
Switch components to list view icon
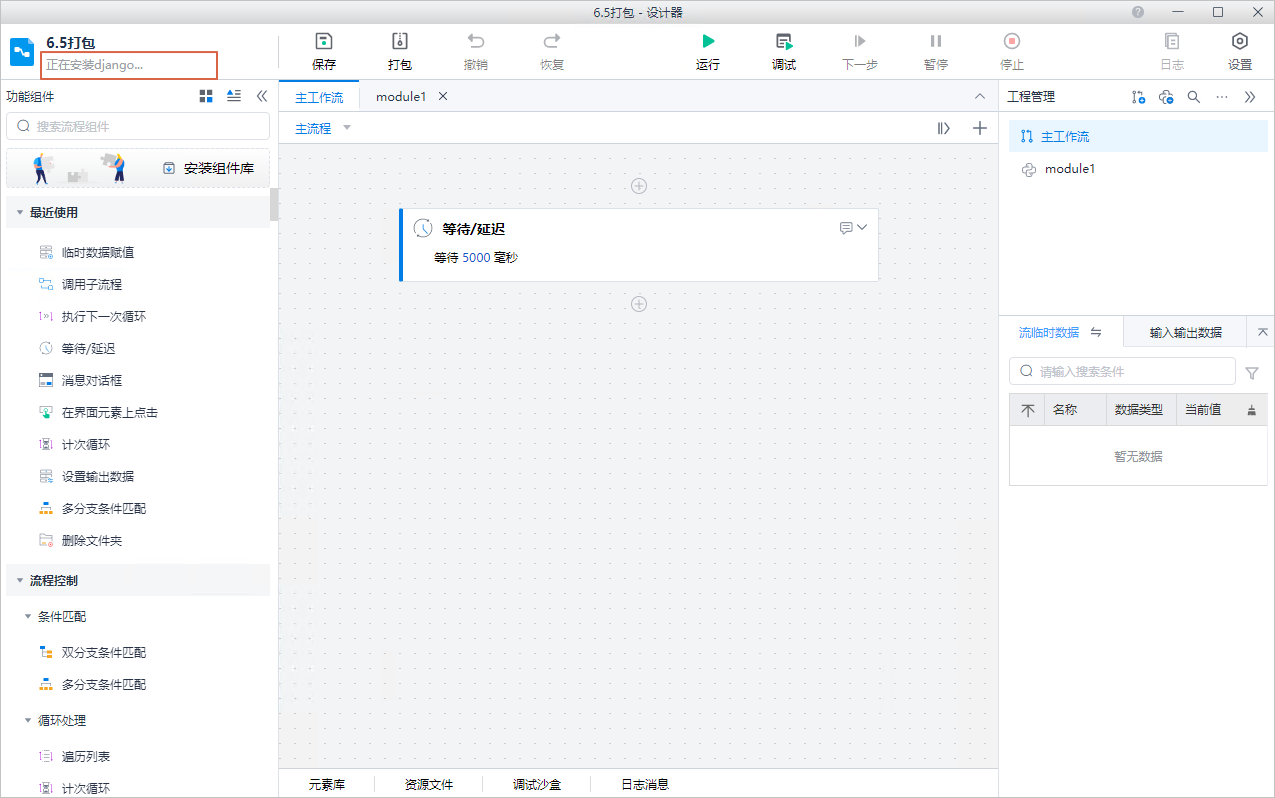[234, 96]
